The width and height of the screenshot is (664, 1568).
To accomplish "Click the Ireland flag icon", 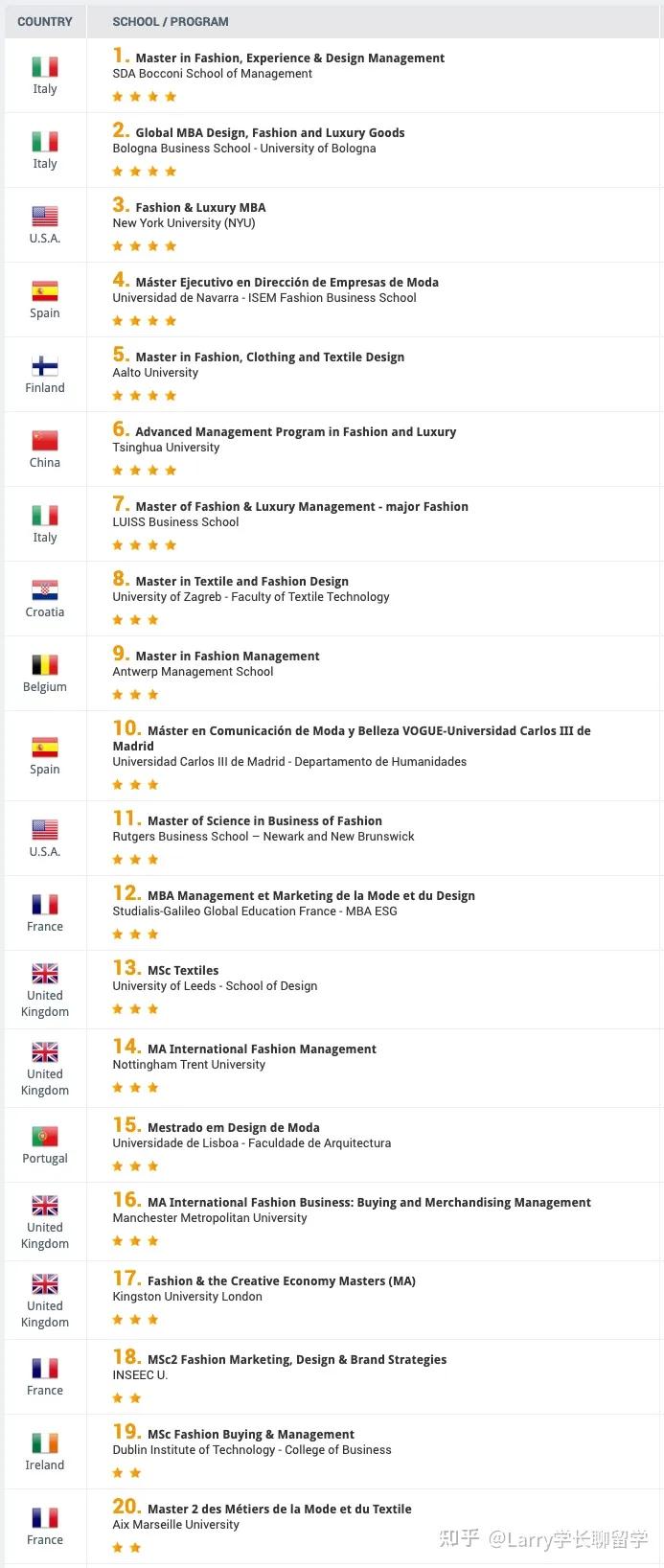I will (45, 1443).
